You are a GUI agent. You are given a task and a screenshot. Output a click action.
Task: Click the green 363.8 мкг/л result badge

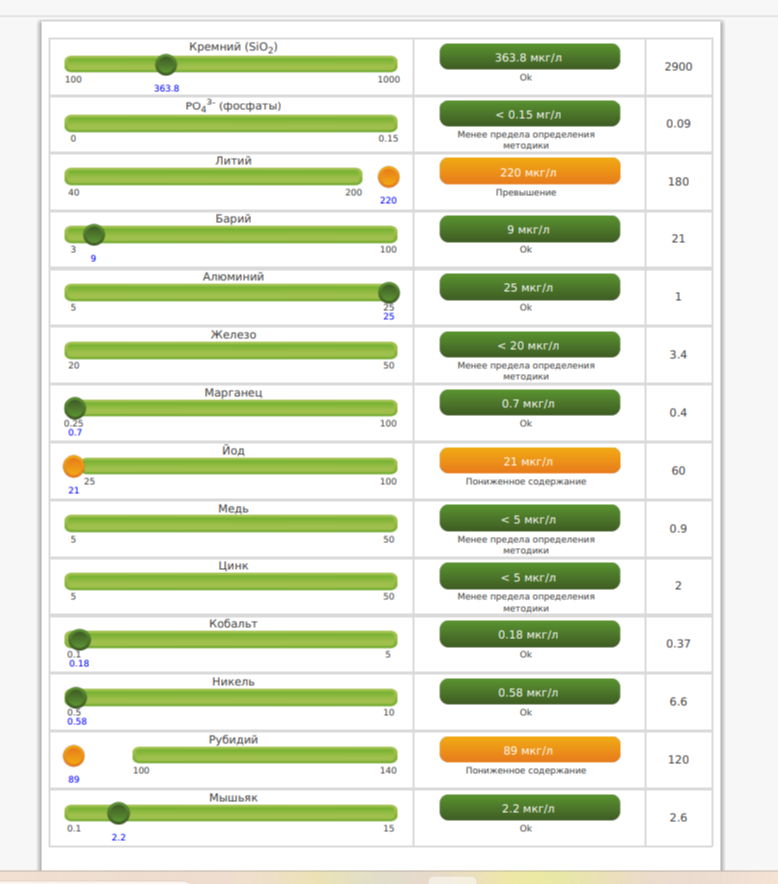tap(529, 57)
